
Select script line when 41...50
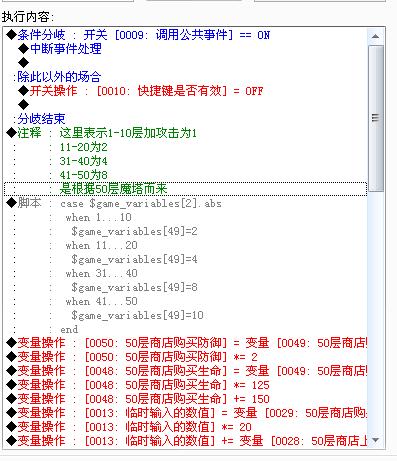(x=186, y=301)
